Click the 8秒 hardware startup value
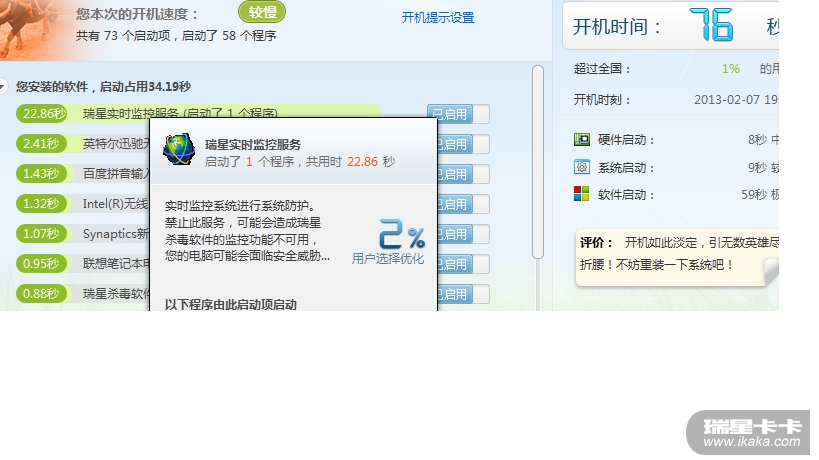The height and width of the screenshot is (460, 819). (x=757, y=139)
